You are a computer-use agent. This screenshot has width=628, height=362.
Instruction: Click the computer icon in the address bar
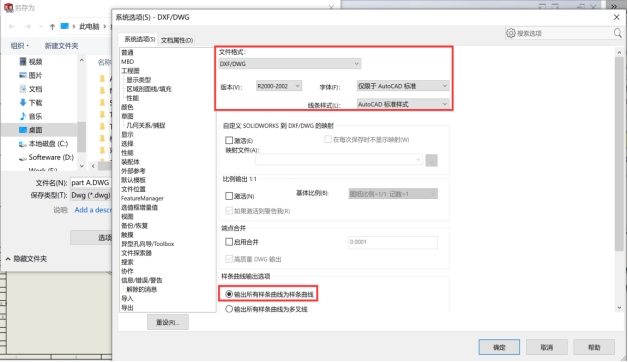64,26
